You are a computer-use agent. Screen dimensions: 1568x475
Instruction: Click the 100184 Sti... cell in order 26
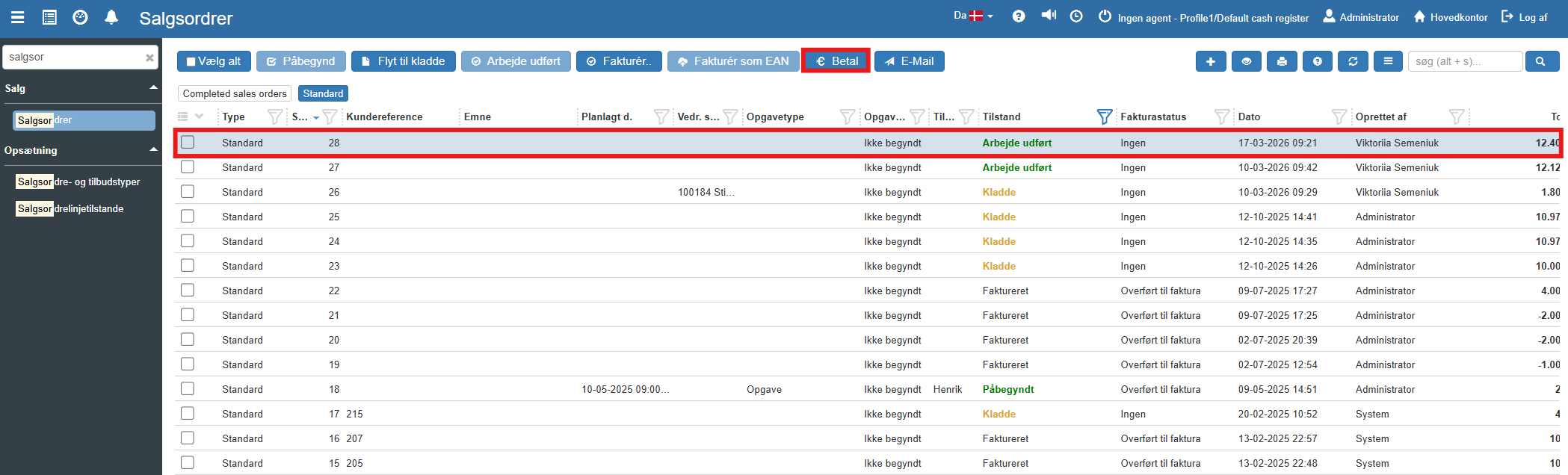(x=706, y=192)
